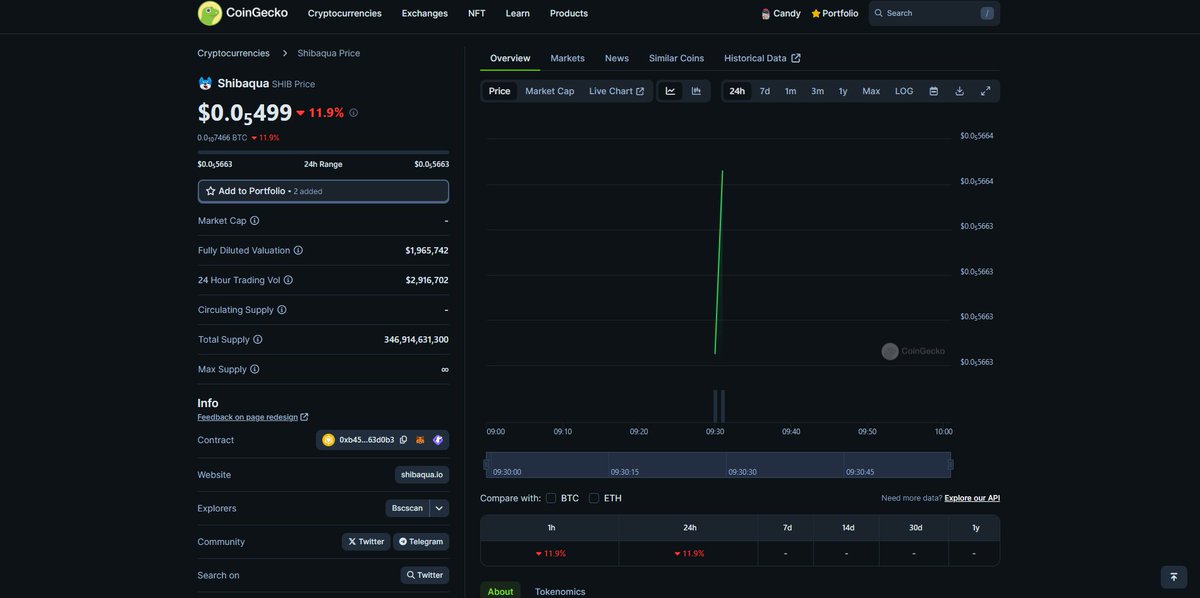Viewport: 1200px width, 598px height.
Task: Open the Learn nav menu
Action: [518, 13]
